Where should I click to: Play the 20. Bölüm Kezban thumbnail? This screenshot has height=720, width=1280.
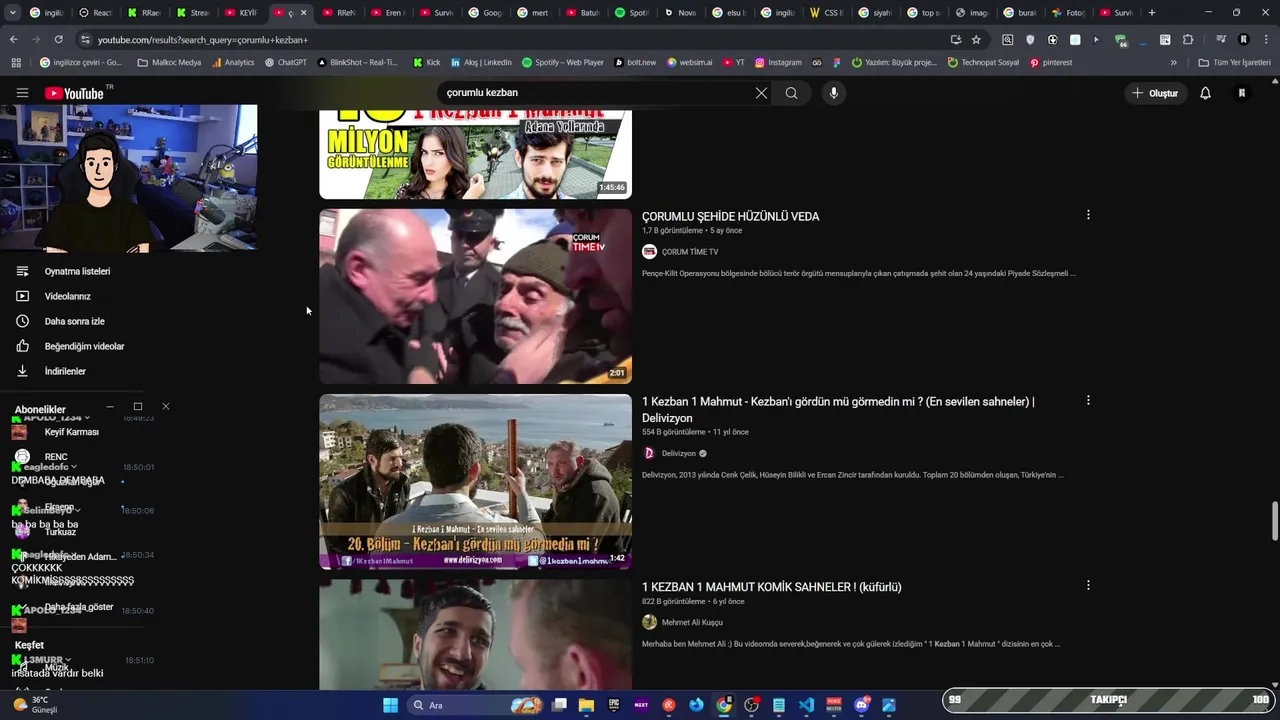[x=475, y=481]
